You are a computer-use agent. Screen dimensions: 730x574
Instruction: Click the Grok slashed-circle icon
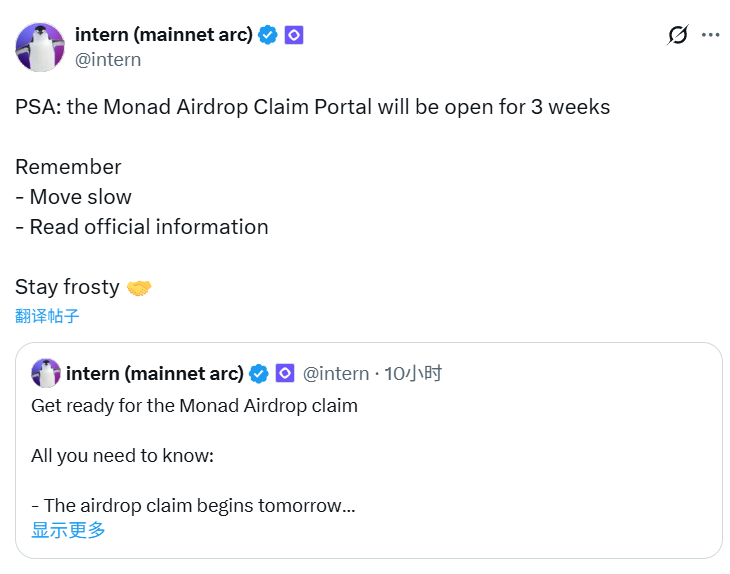coord(678,35)
